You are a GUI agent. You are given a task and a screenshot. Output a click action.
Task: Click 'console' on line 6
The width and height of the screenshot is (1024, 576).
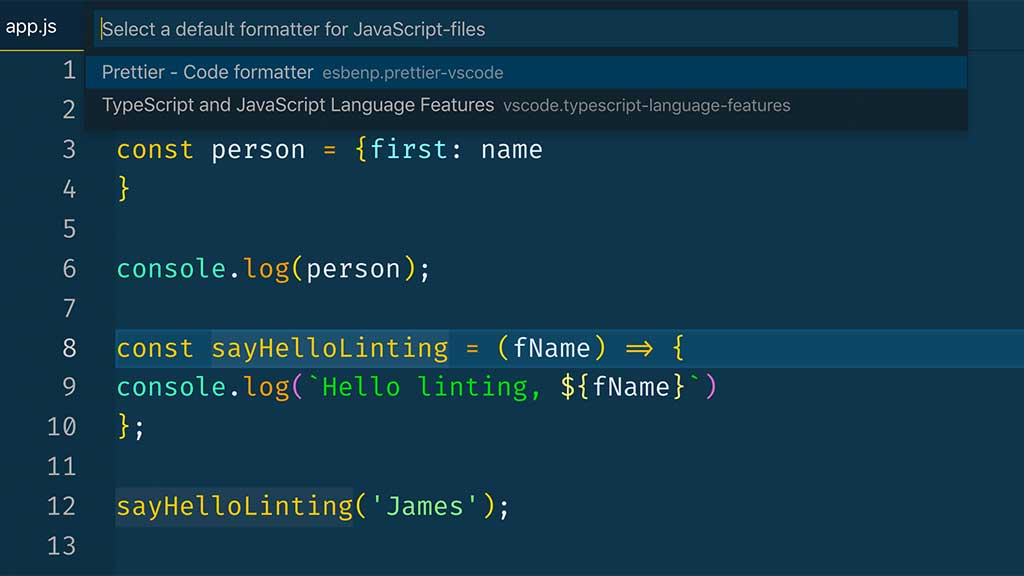click(x=171, y=268)
